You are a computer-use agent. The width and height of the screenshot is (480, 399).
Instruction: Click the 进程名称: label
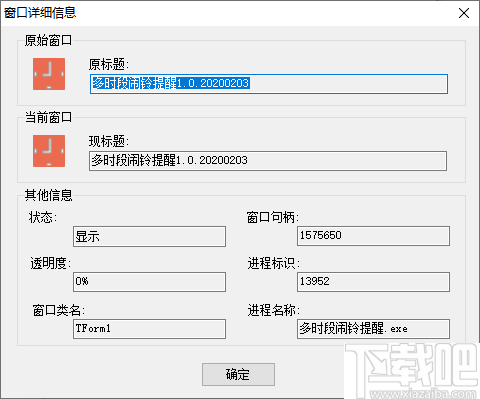tap(274, 310)
